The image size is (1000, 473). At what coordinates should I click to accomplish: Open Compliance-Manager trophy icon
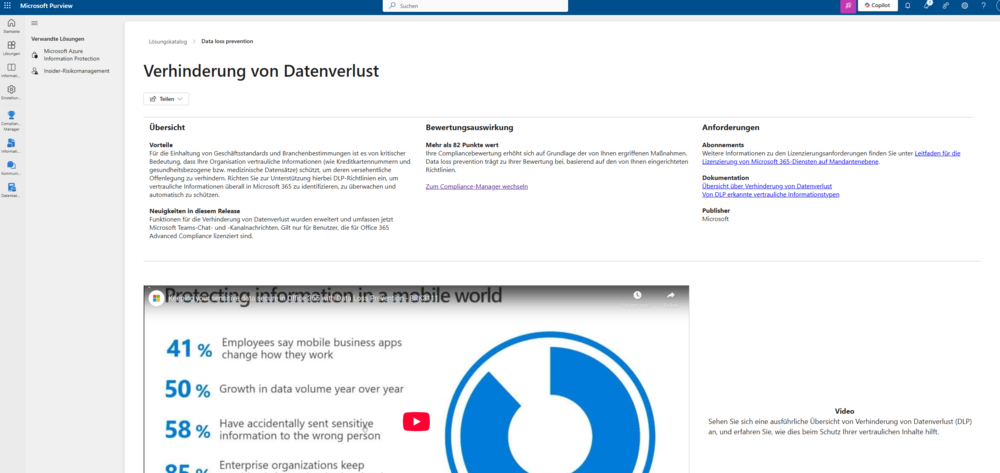11,118
